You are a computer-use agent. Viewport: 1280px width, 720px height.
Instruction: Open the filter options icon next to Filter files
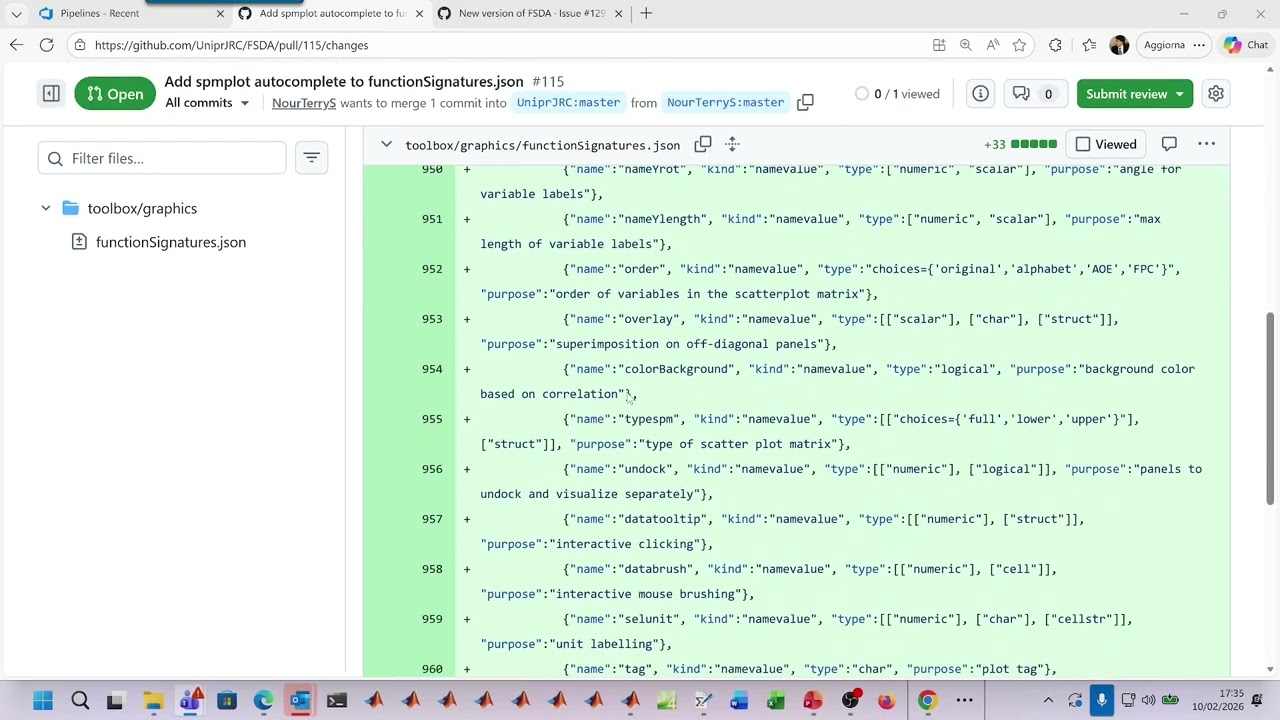(x=311, y=158)
